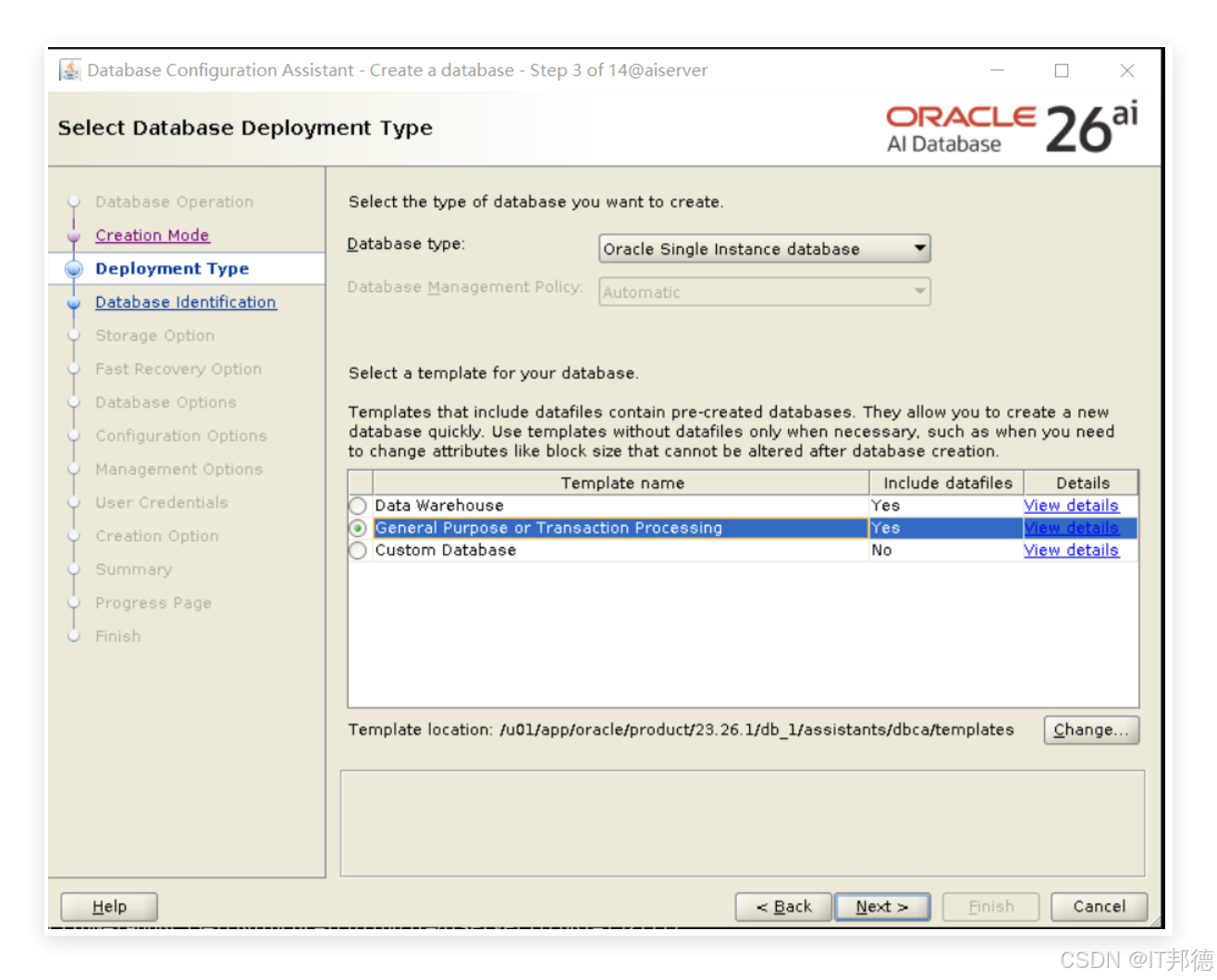The height and width of the screenshot is (980, 1217).
Task: Select the Data Warehouse radio button
Action: point(358,506)
